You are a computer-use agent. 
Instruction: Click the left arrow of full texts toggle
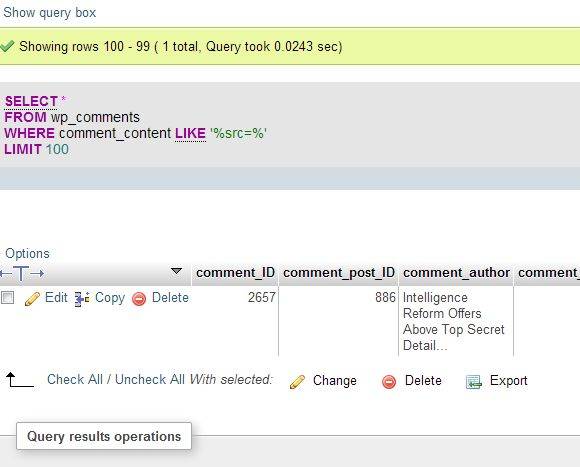tap(6, 274)
